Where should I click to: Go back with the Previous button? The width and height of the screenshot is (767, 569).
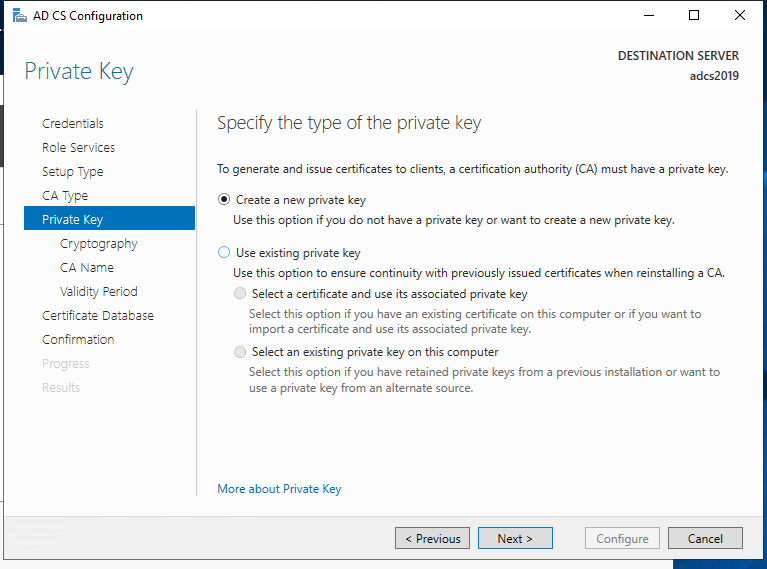[x=432, y=539]
